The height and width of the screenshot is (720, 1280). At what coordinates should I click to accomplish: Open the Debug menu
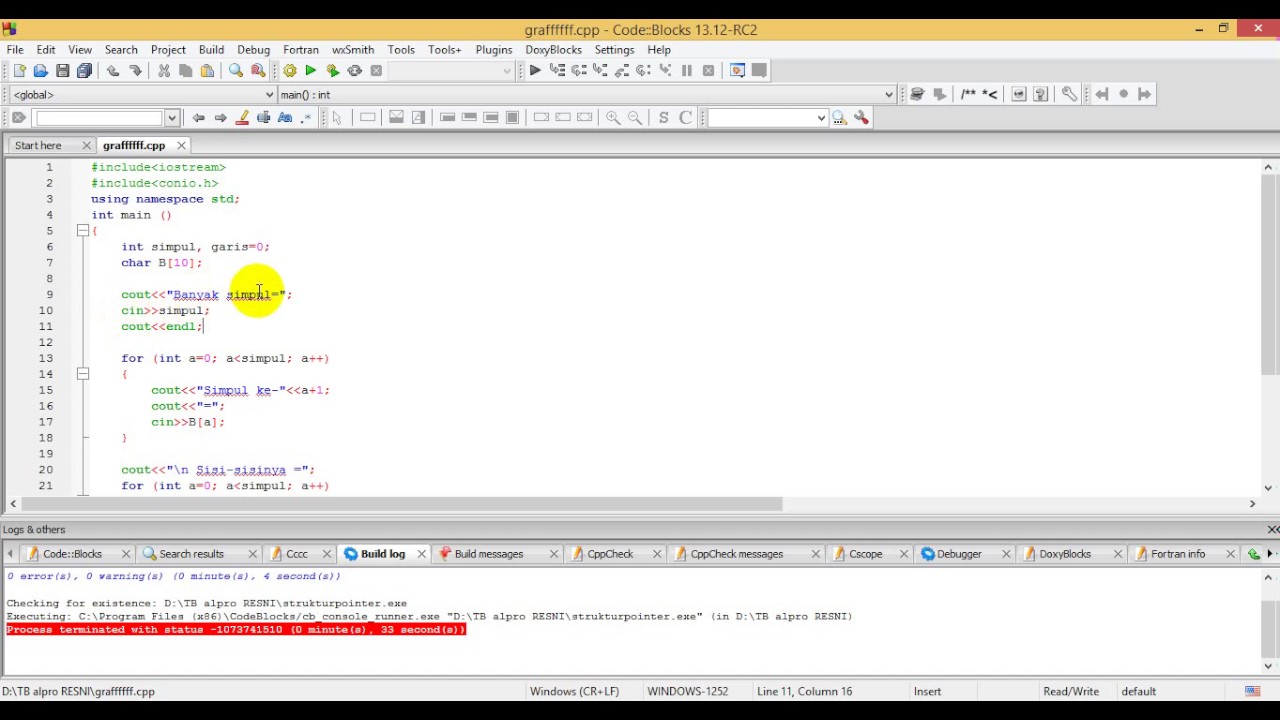253,49
